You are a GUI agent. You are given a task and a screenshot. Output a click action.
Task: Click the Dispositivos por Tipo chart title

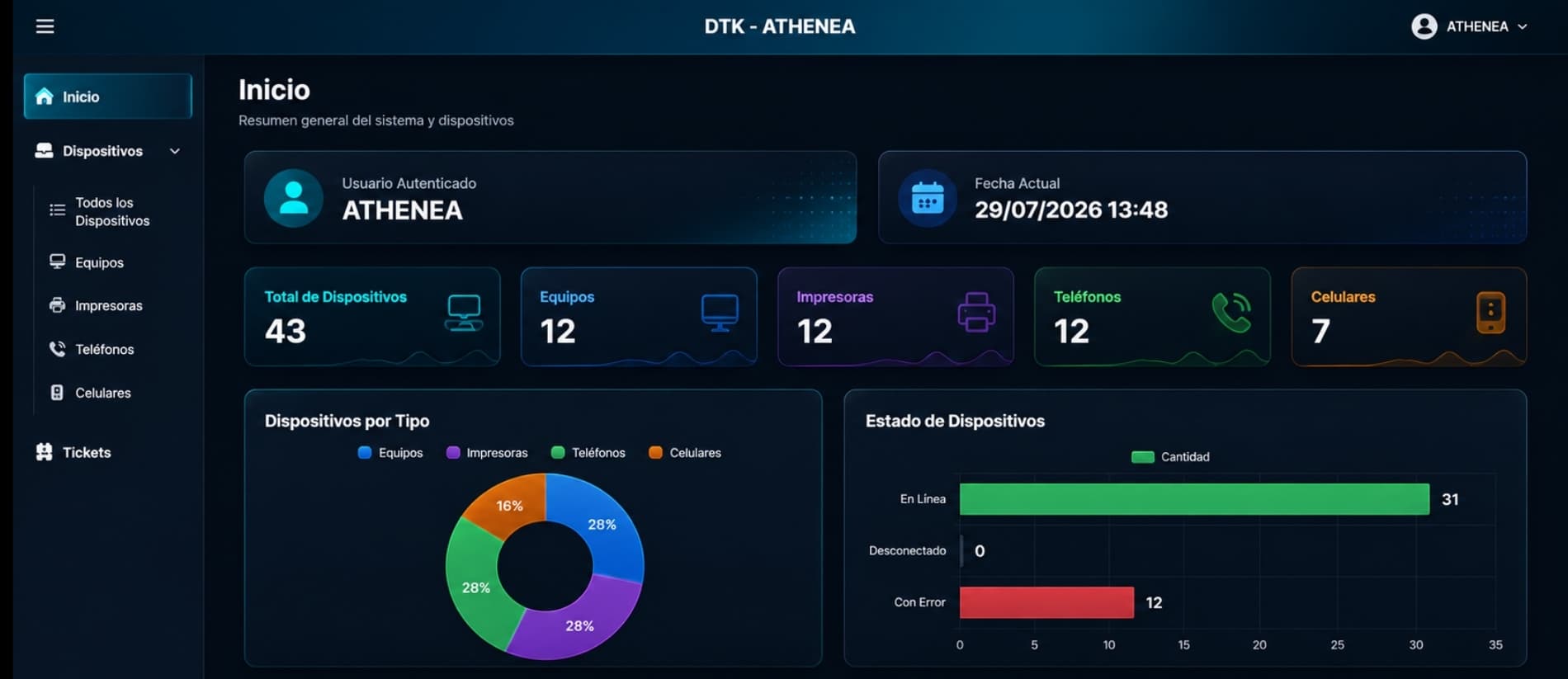(347, 421)
